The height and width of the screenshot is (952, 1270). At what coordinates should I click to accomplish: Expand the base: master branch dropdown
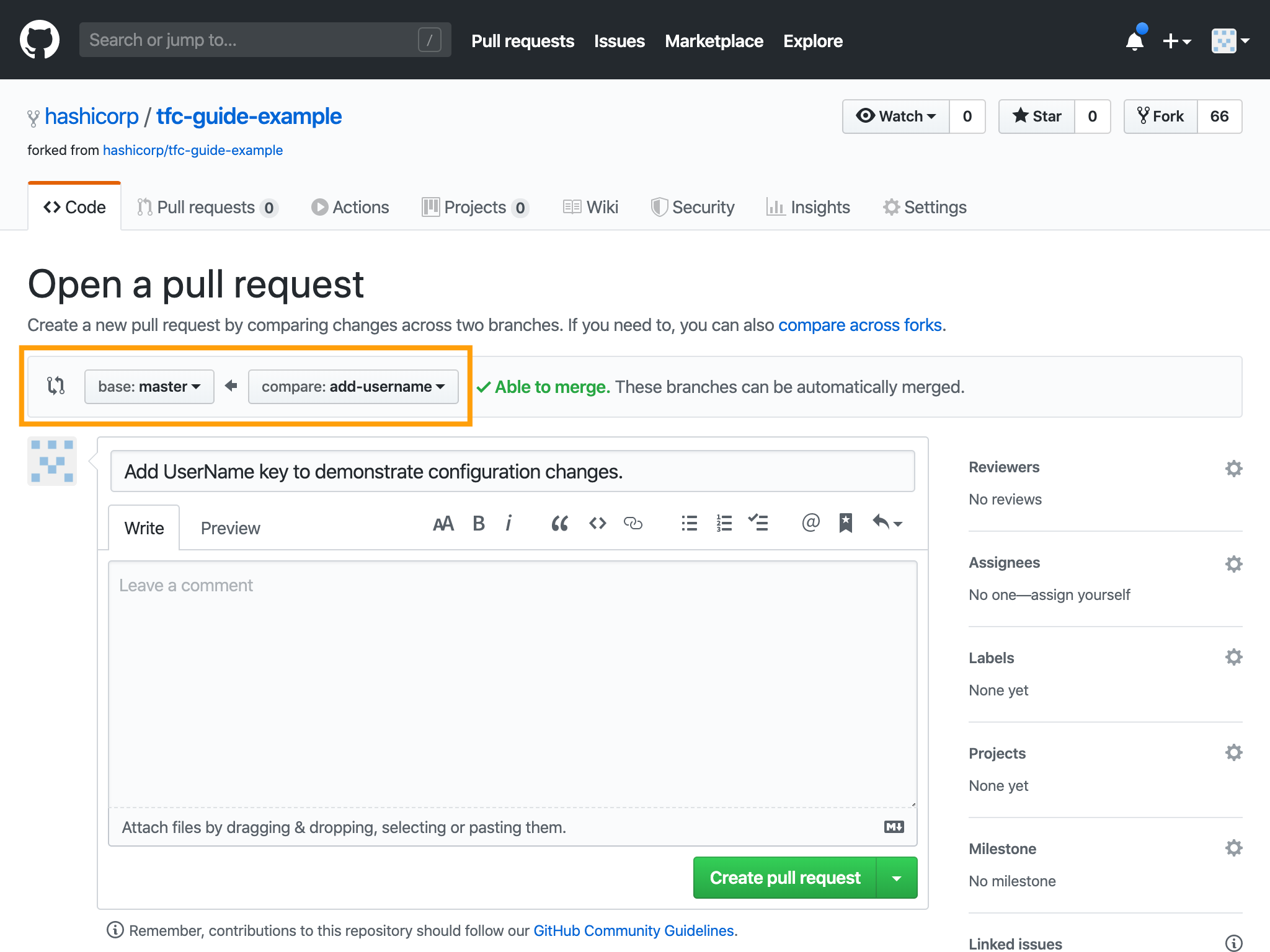[149, 387]
